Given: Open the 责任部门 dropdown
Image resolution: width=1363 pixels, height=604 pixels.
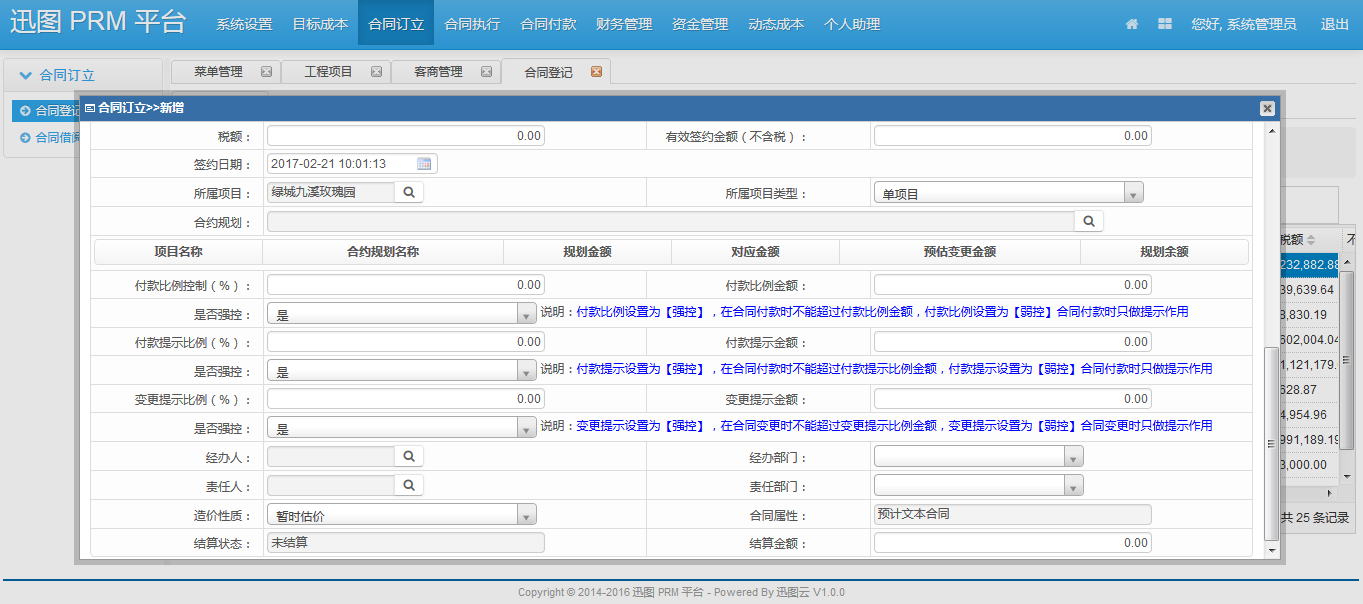Looking at the screenshot, I should tap(1073, 486).
